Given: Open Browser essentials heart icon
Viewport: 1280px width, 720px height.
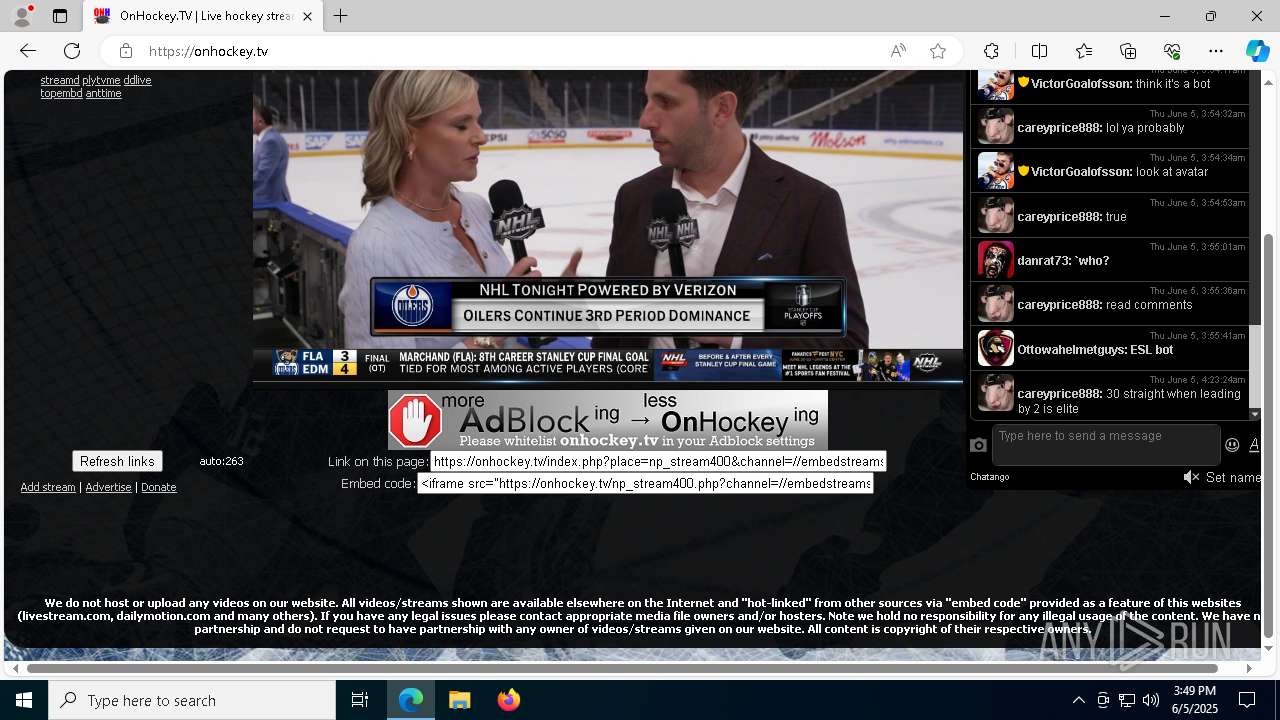Looking at the screenshot, I should (1172, 51).
